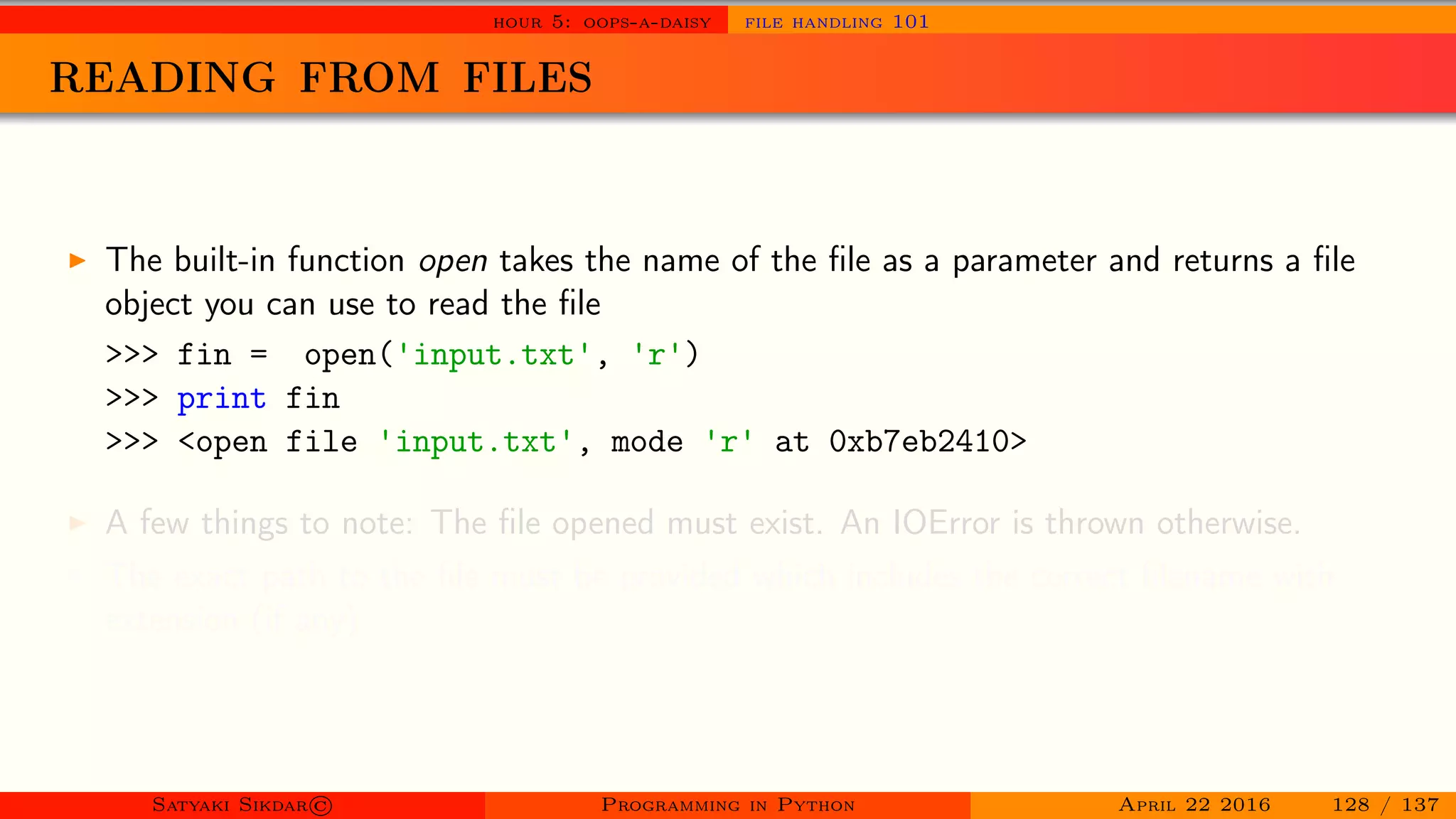1456x819 pixels.
Task: Select the output line with '0xb7eb2410'
Action: pyautogui.click(x=566, y=441)
